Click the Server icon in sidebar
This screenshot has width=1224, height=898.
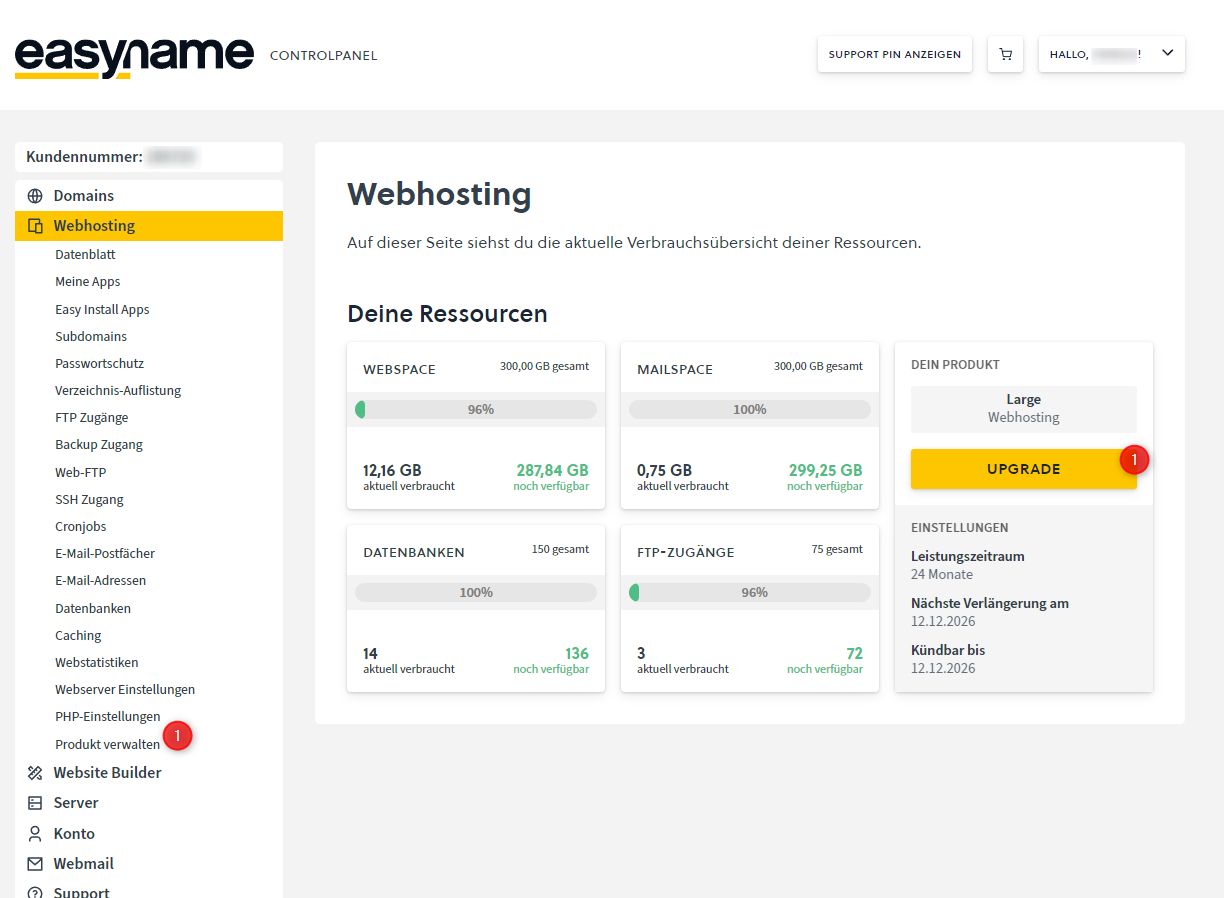pos(35,803)
